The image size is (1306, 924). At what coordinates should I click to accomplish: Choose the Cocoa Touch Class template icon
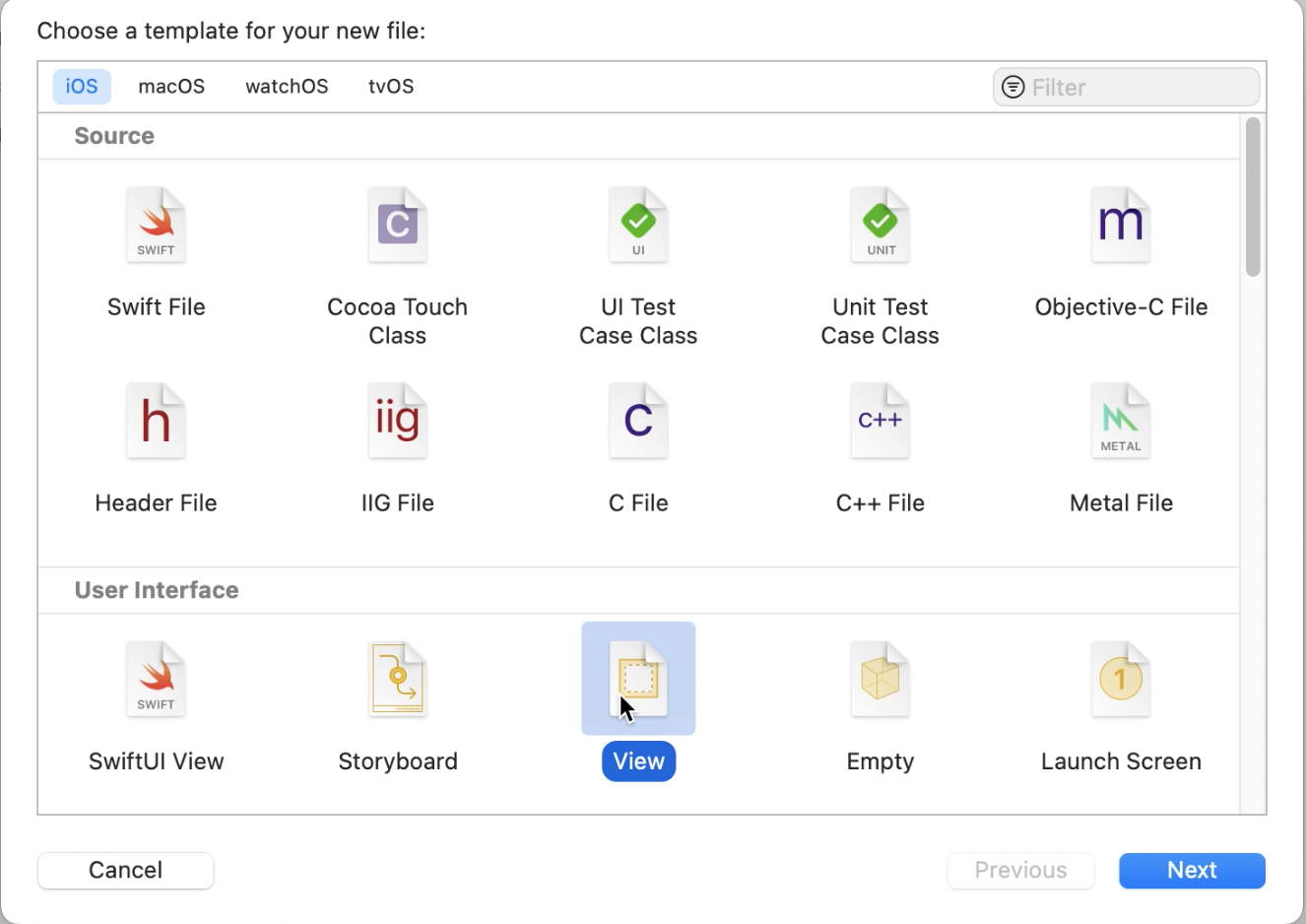coord(398,225)
